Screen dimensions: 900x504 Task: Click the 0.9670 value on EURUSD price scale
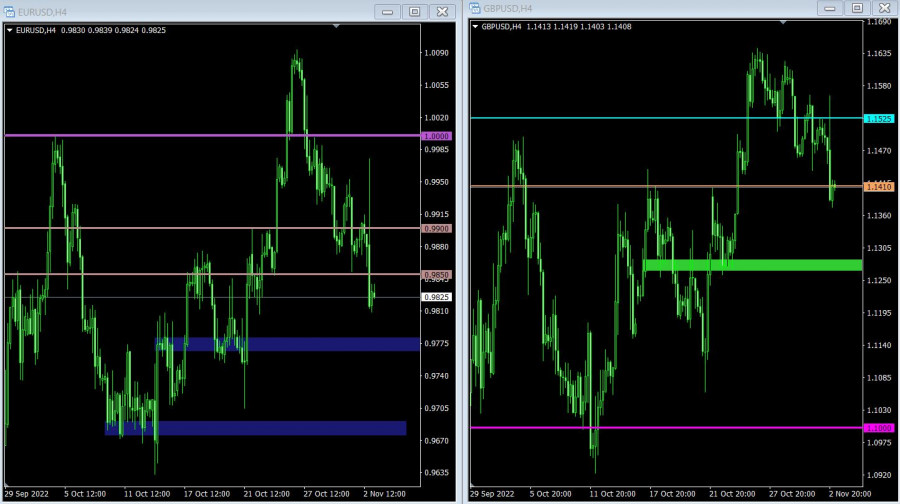coord(436,441)
